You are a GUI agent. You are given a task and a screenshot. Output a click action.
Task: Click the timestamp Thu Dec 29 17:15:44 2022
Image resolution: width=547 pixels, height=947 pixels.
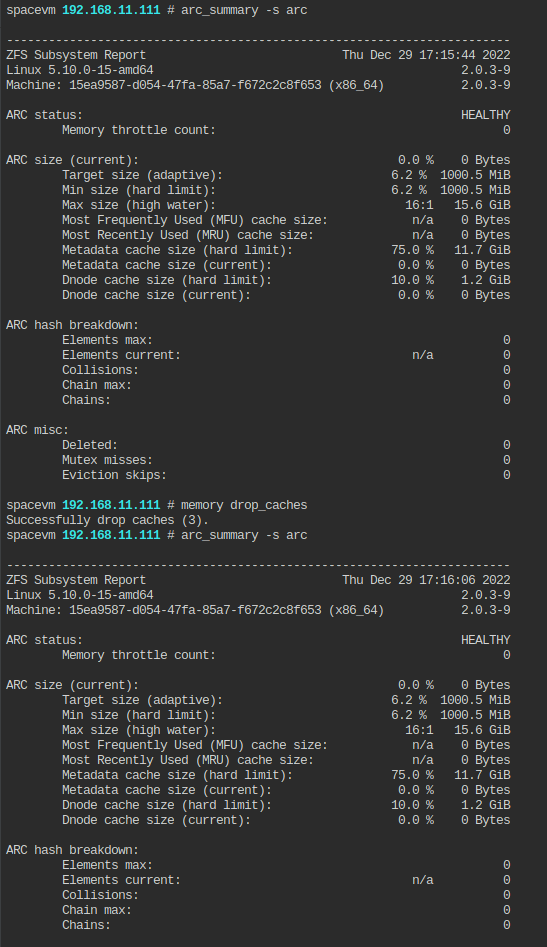426,55
